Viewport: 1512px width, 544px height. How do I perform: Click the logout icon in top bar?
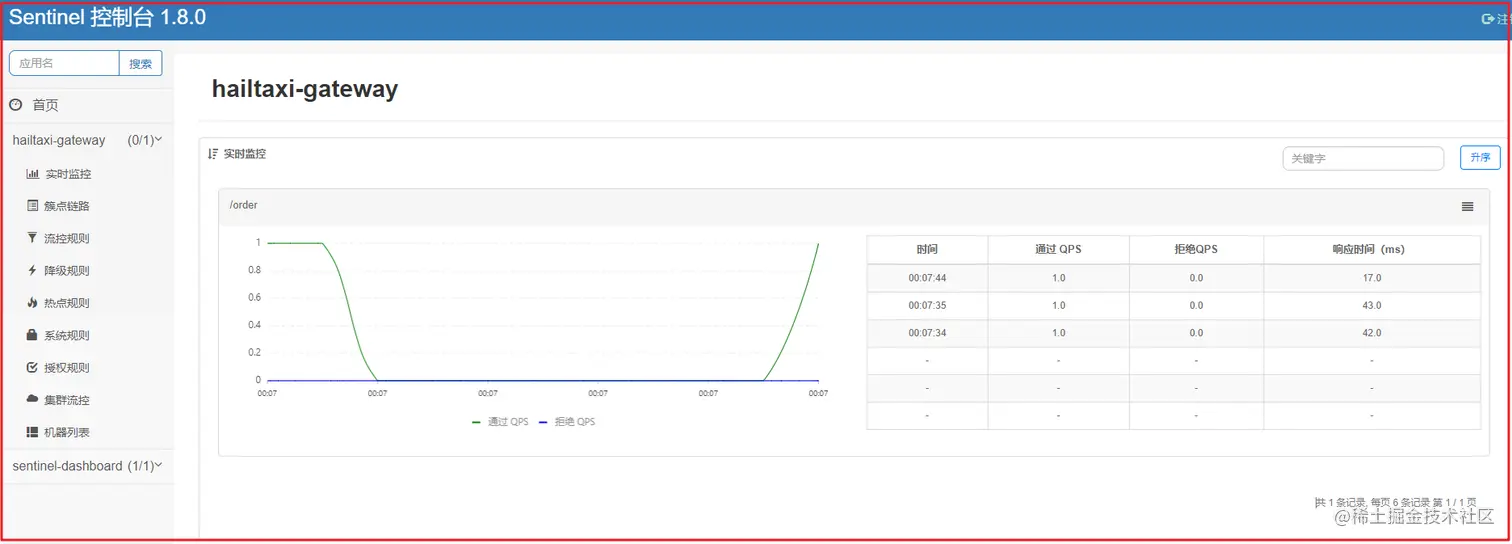(1488, 18)
